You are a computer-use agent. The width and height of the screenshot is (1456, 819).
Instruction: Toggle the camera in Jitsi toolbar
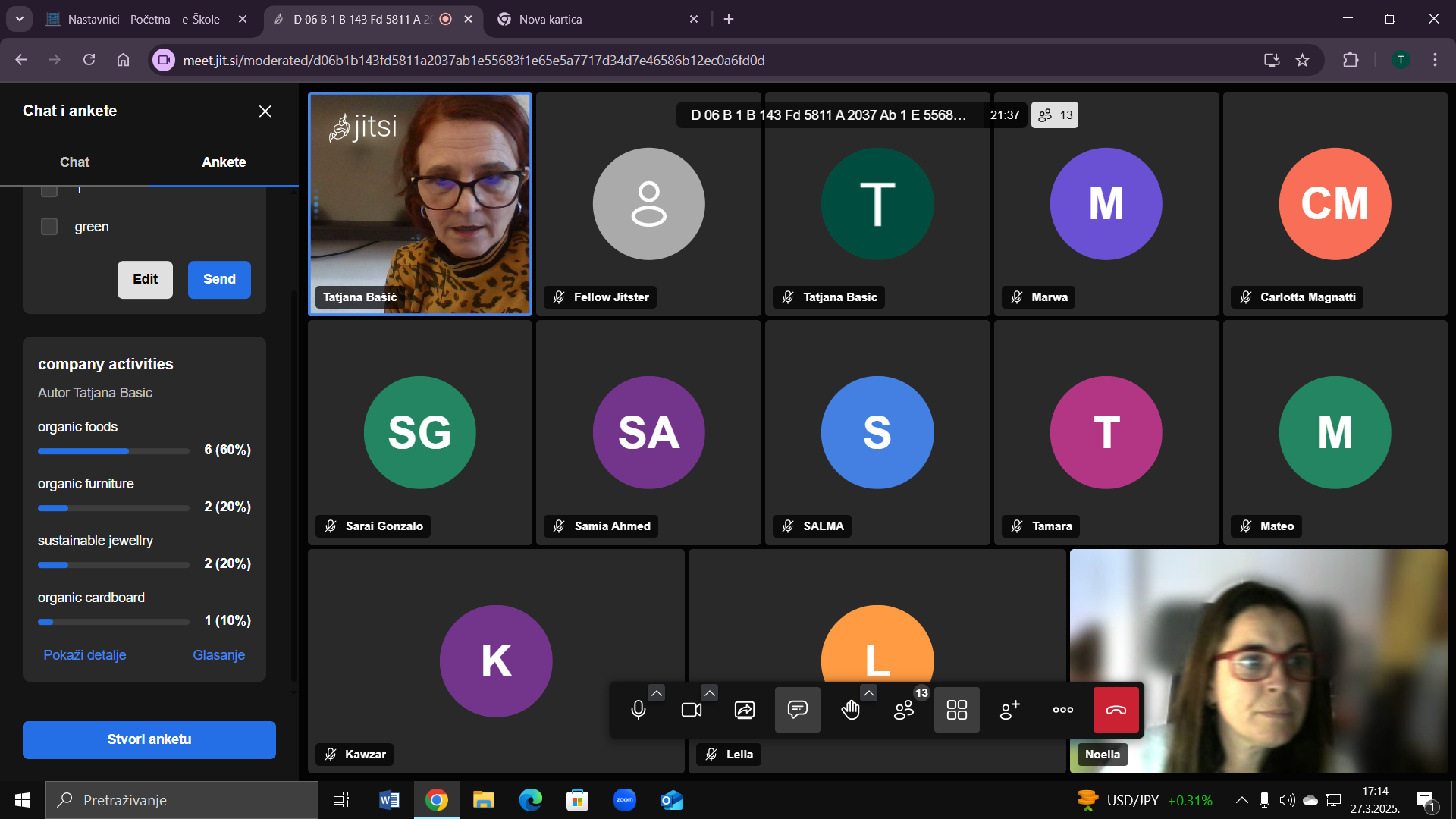[x=691, y=710]
